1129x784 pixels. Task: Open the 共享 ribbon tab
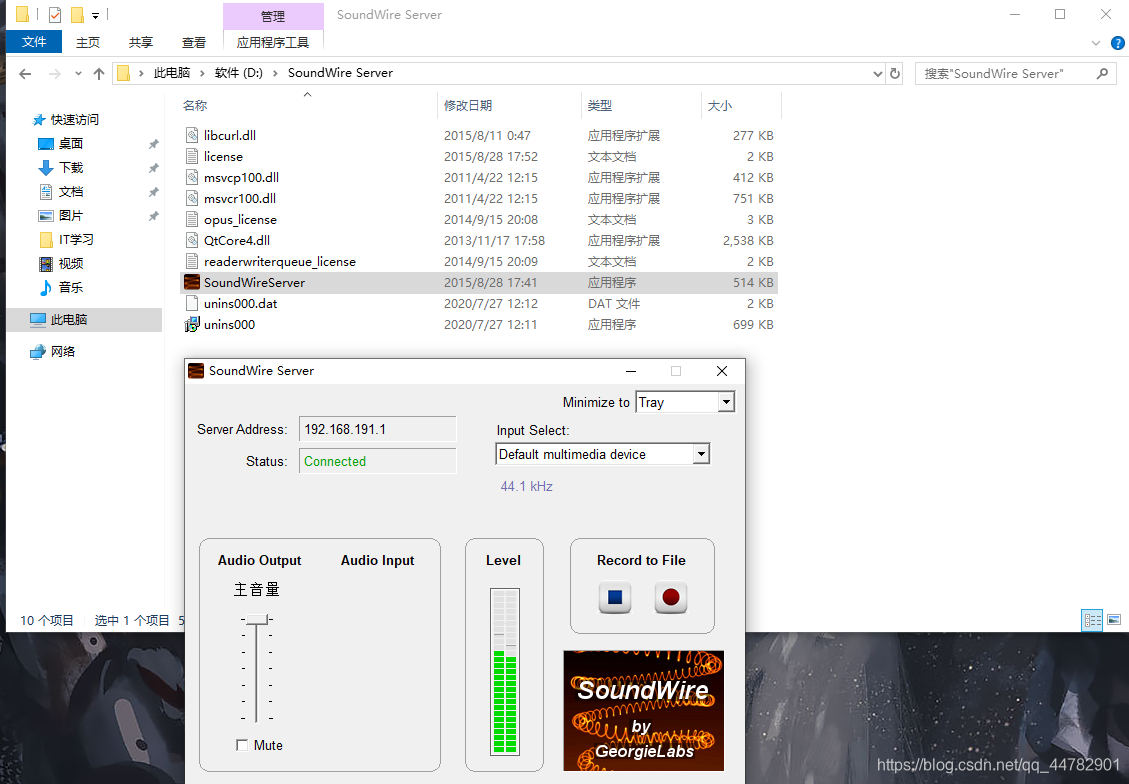pyautogui.click(x=140, y=42)
